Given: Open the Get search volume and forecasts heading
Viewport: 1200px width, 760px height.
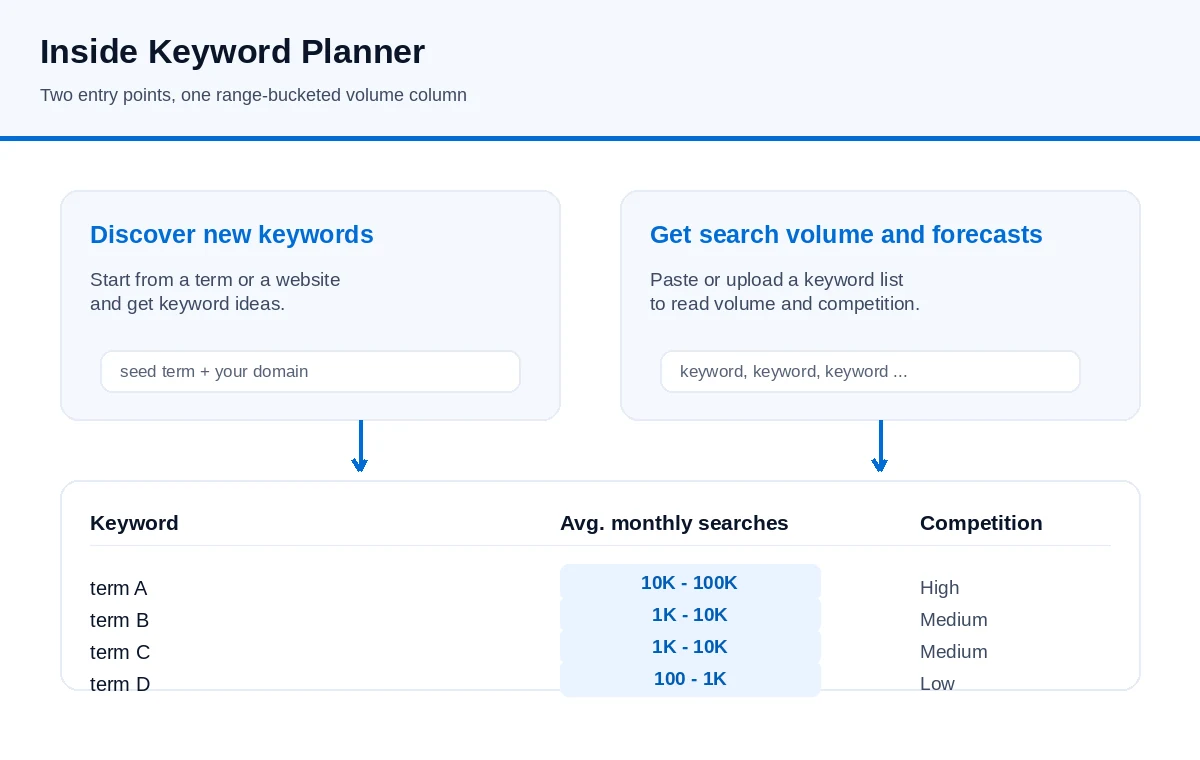Looking at the screenshot, I should [846, 235].
